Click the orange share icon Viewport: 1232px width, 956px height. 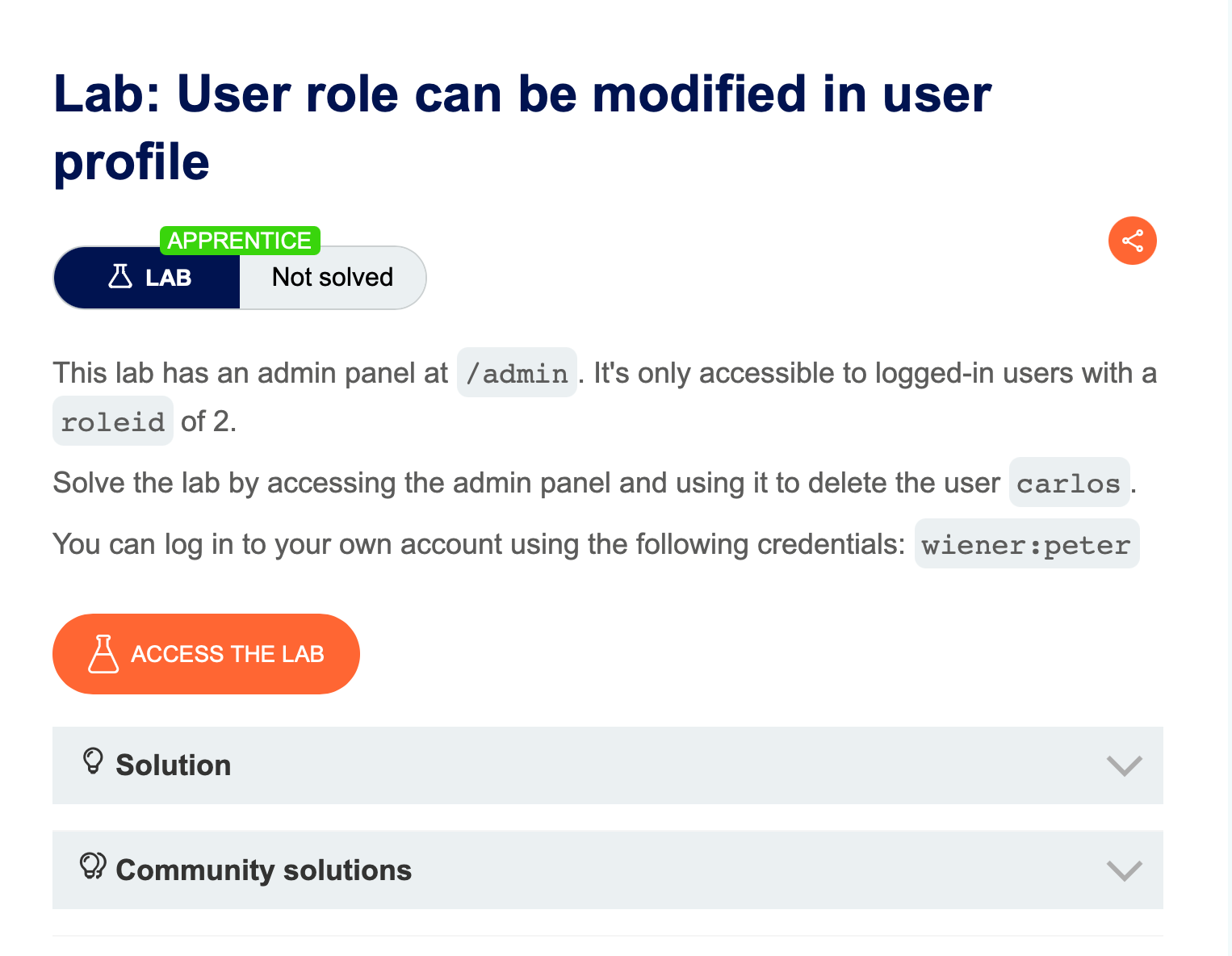tap(1132, 241)
